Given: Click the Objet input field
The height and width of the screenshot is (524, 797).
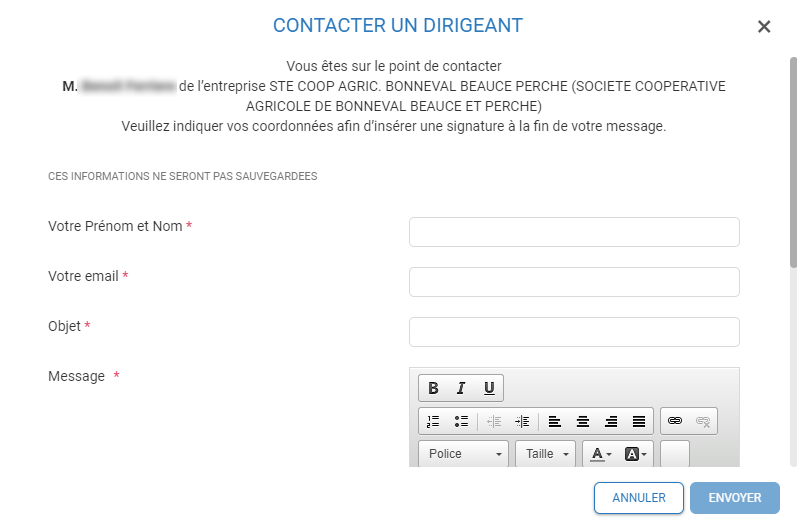Looking at the screenshot, I should pyautogui.click(x=574, y=332).
